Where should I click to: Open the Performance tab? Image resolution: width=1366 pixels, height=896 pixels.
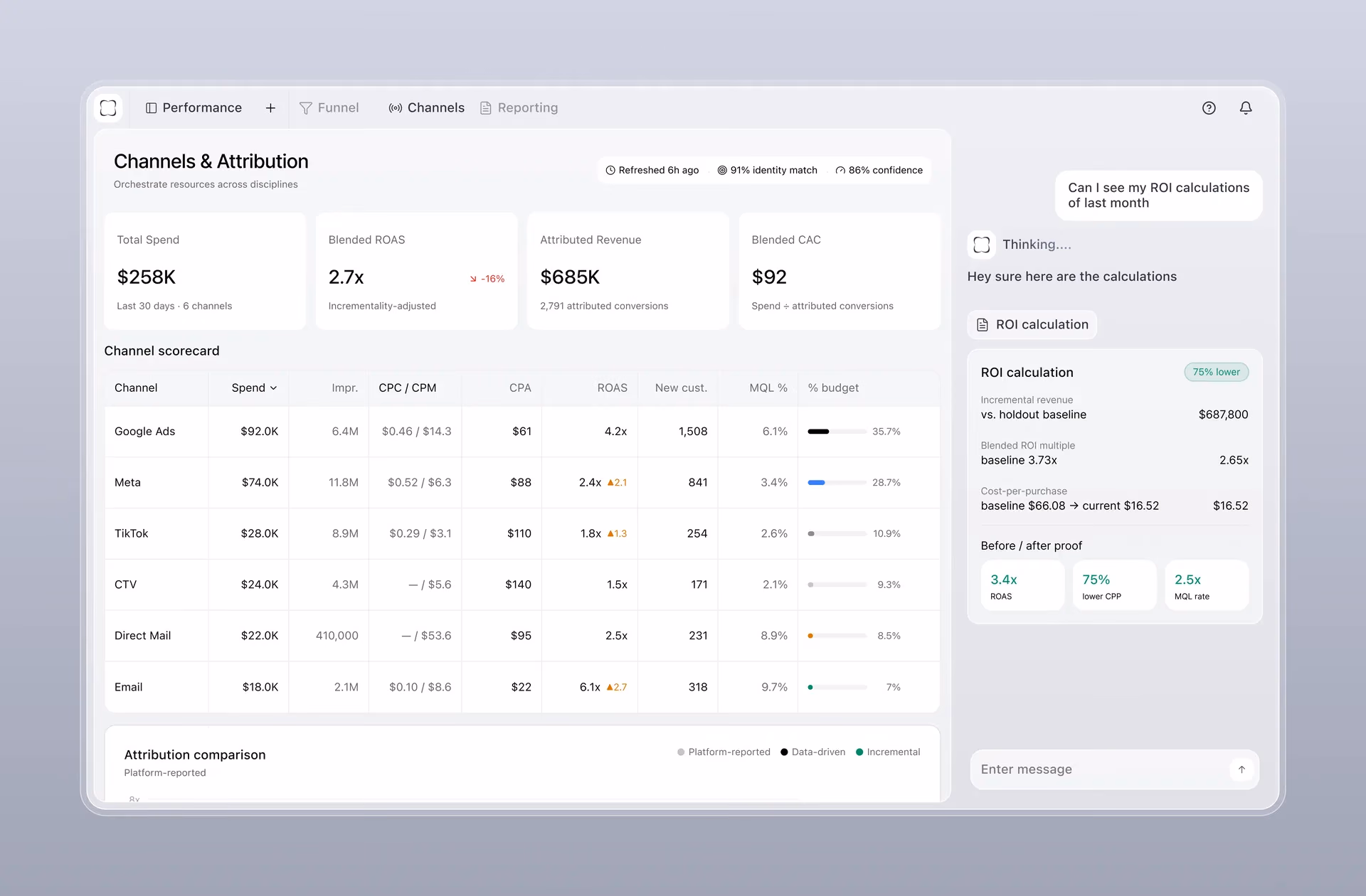click(194, 108)
